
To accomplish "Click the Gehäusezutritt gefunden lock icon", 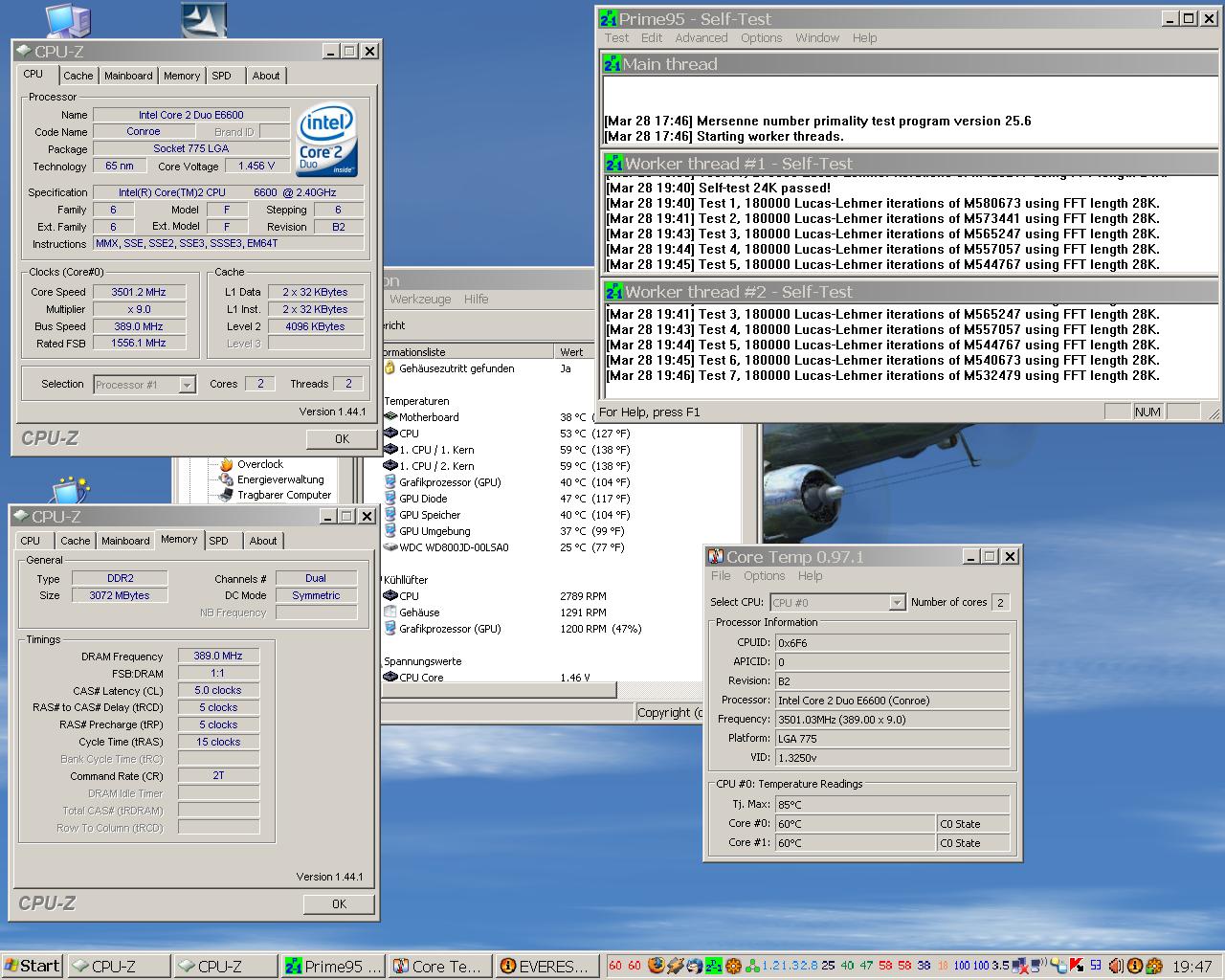I will (x=390, y=368).
